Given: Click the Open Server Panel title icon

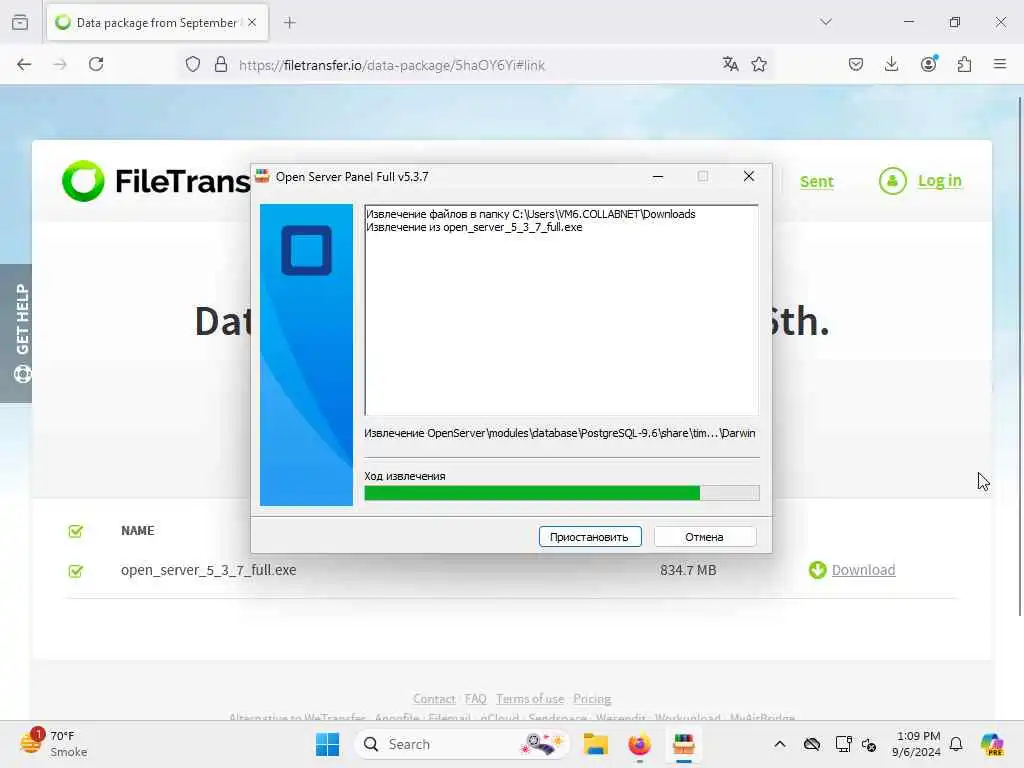Looking at the screenshot, I should click(x=263, y=176).
